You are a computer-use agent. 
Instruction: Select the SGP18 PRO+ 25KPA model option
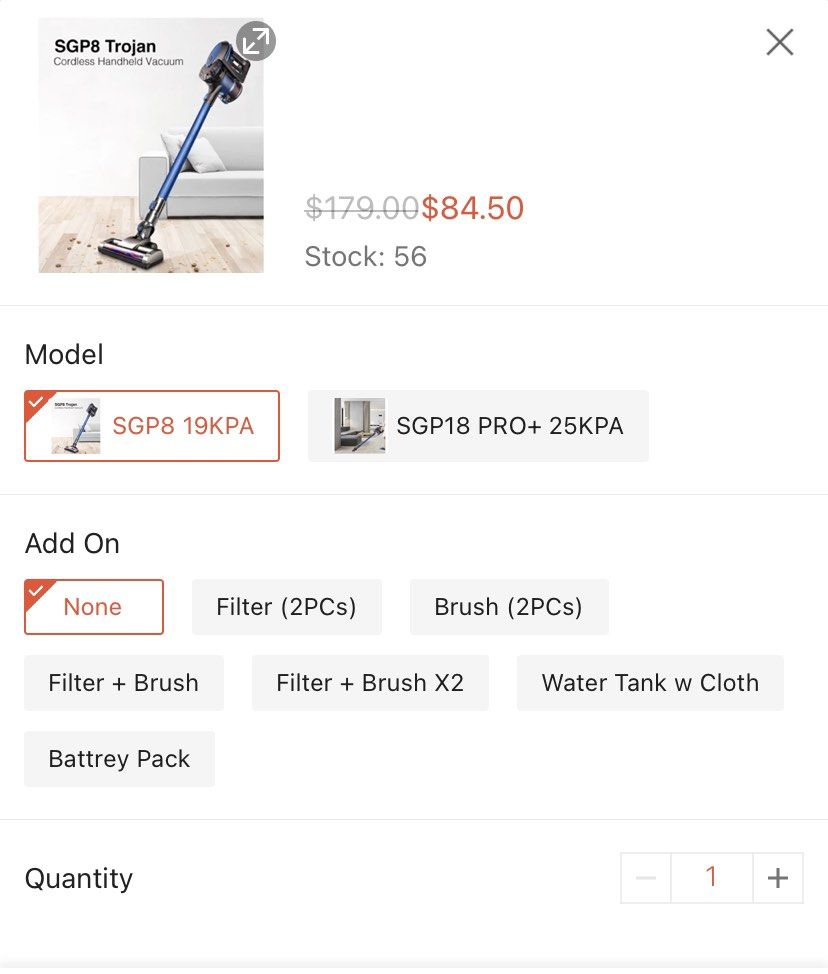coord(477,425)
